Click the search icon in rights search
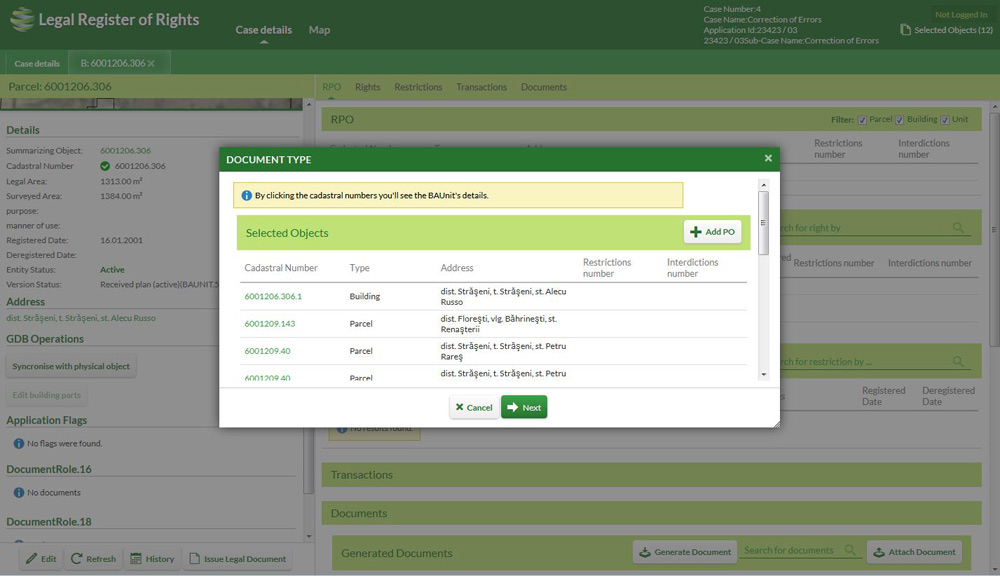Viewport: 1000px width, 576px height. pyautogui.click(x=958, y=228)
